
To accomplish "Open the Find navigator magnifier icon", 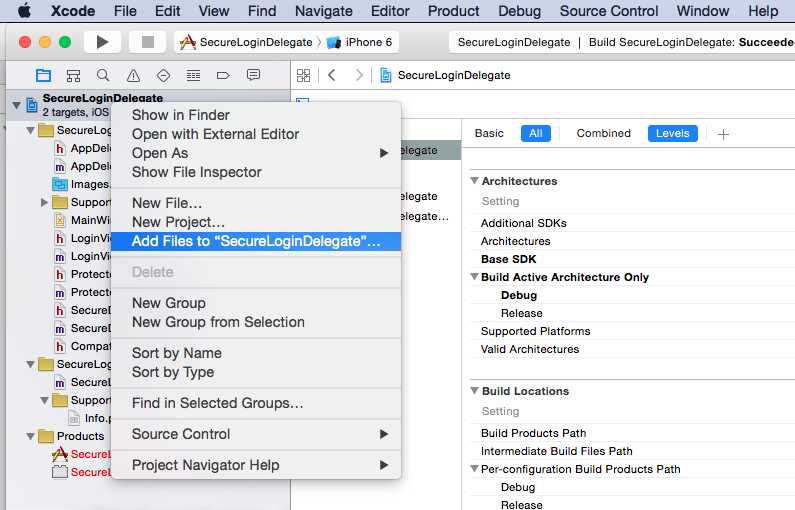I will point(103,76).
